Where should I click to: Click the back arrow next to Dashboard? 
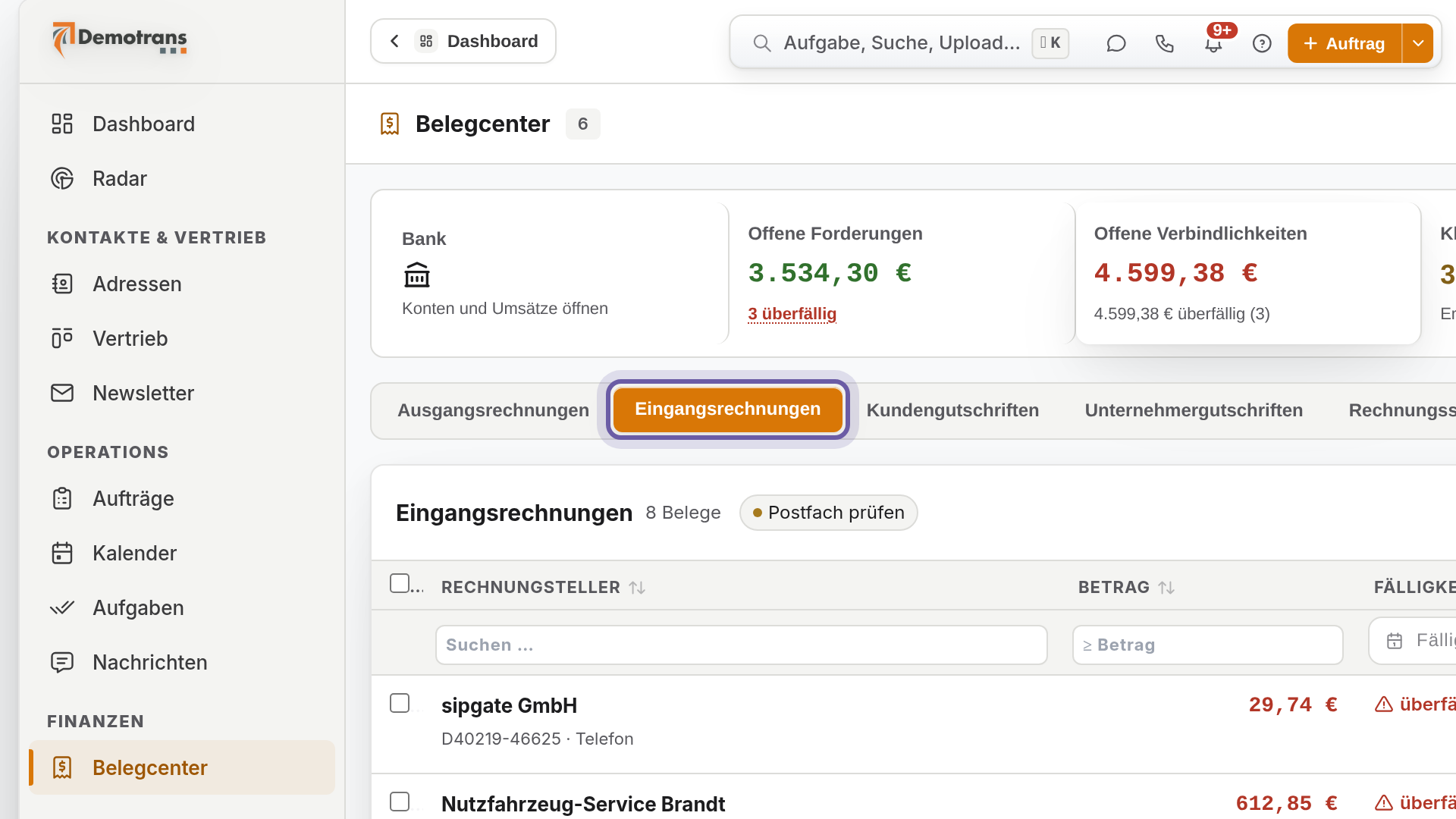click(x=394, y=41)
